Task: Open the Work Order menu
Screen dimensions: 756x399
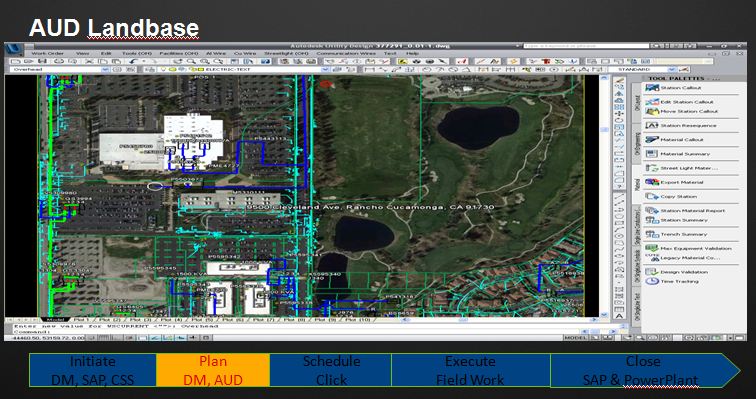Action: [x=47, y=53]
